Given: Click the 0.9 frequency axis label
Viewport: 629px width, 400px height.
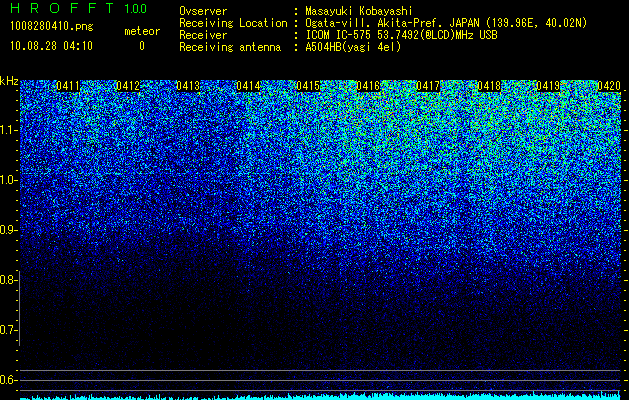Looking at the screenshot, I should 8,230.
